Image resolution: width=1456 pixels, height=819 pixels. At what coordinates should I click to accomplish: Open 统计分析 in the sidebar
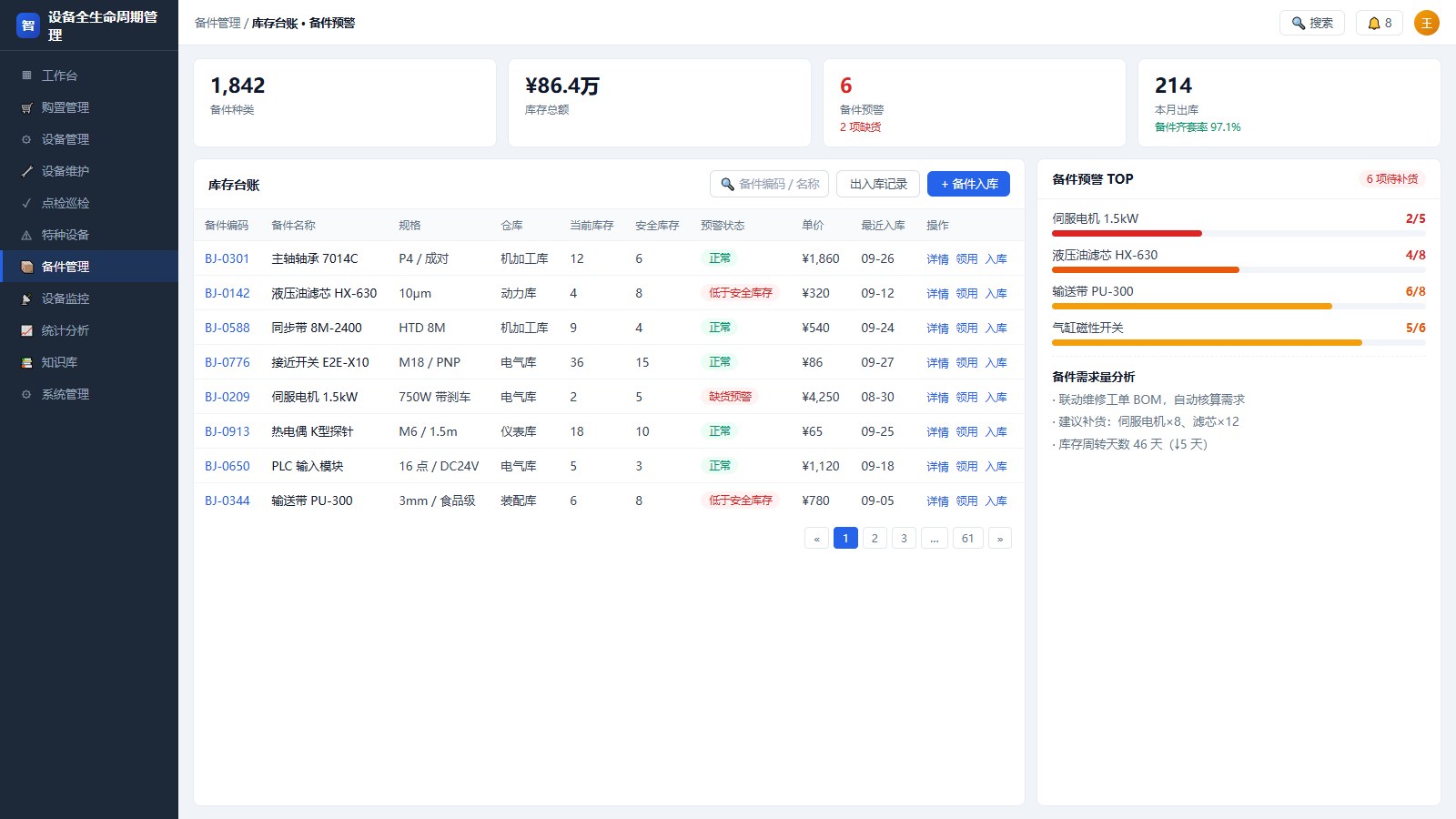click(89, 330)
